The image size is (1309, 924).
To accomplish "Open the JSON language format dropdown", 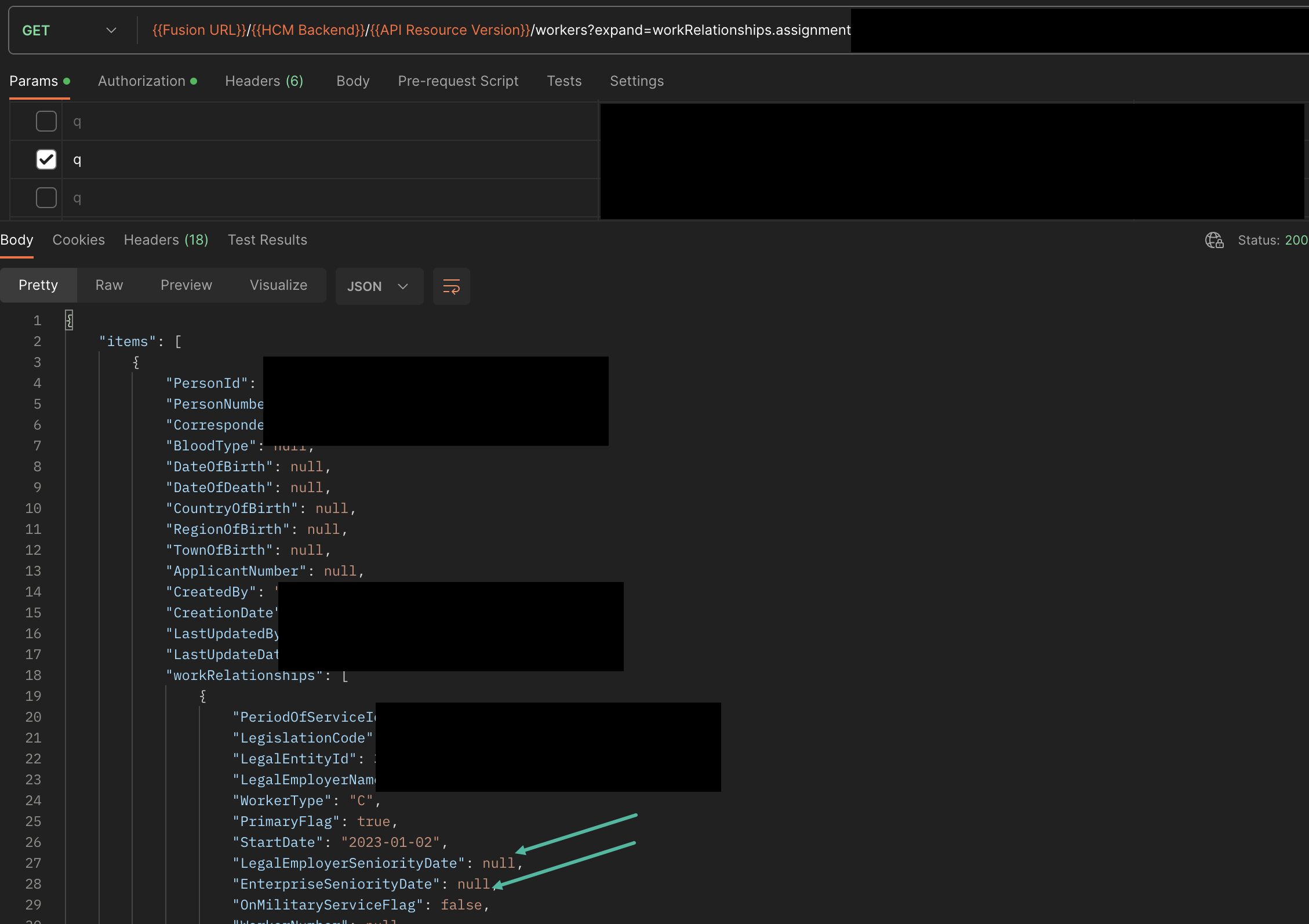I will [379, 286].
